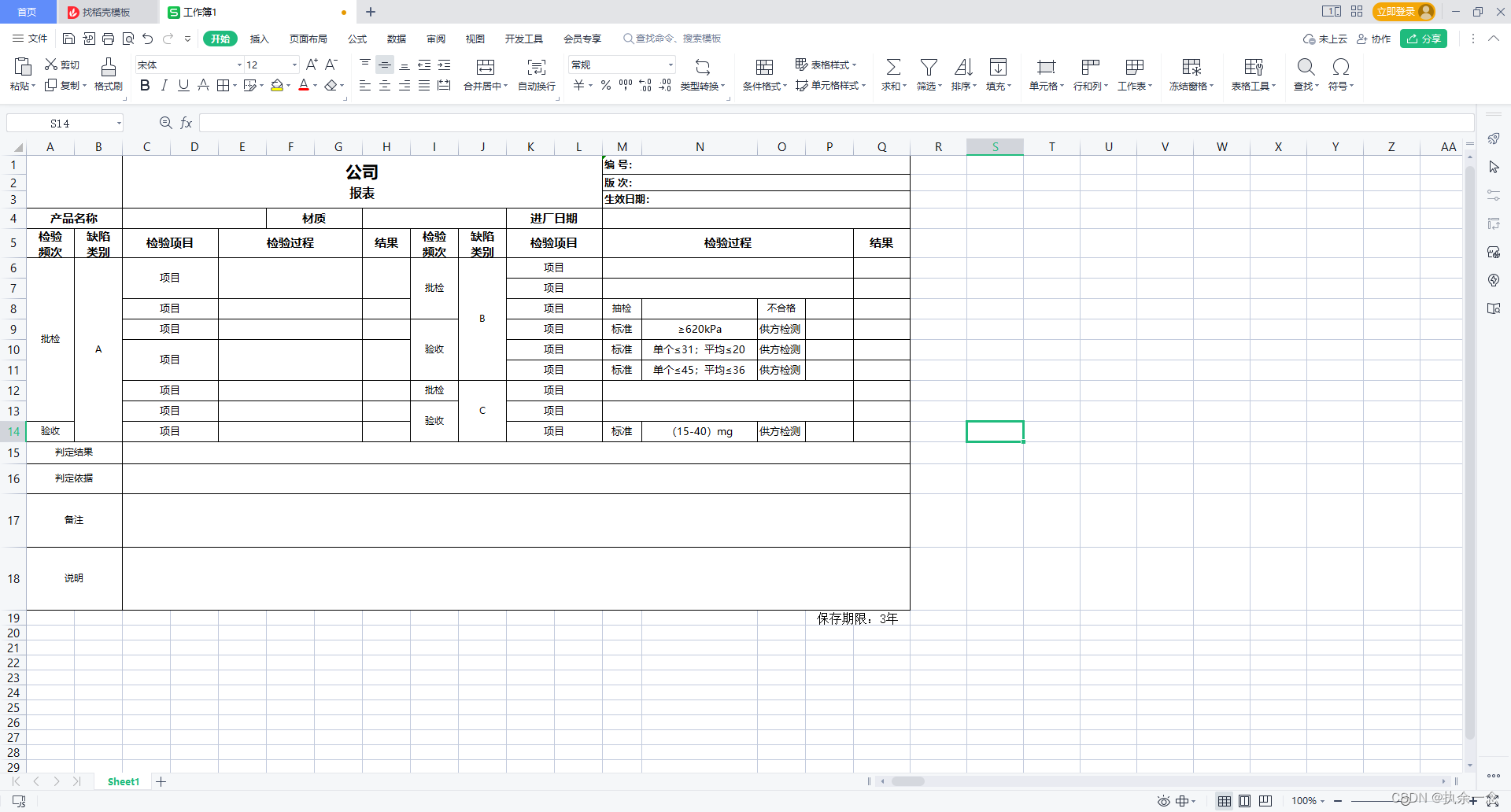1511x812 pixels.
Task: Click the Freeze Panes (冻结窗格) icon
Action: 1191,67
